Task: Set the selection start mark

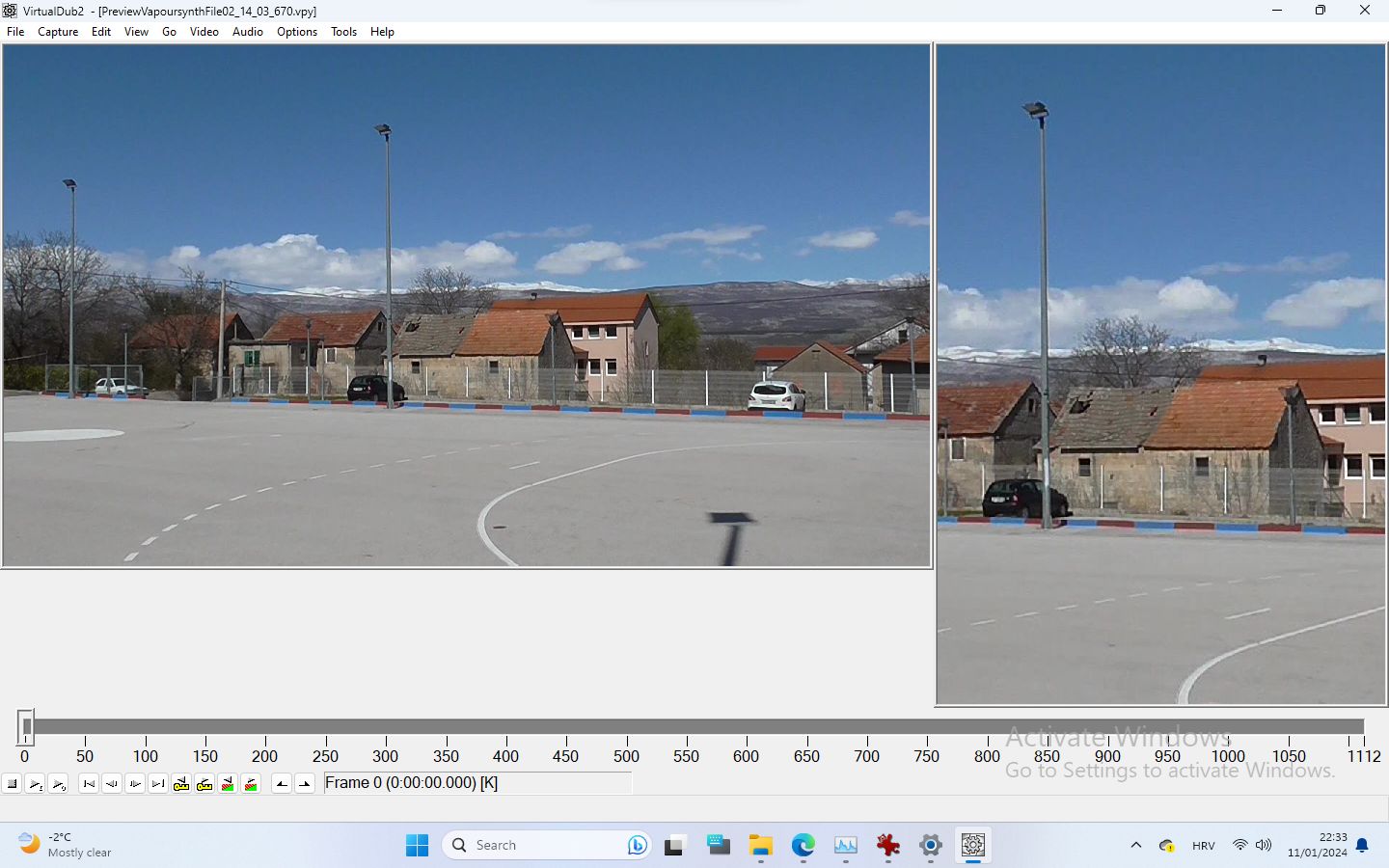Action: coord(282,784)
